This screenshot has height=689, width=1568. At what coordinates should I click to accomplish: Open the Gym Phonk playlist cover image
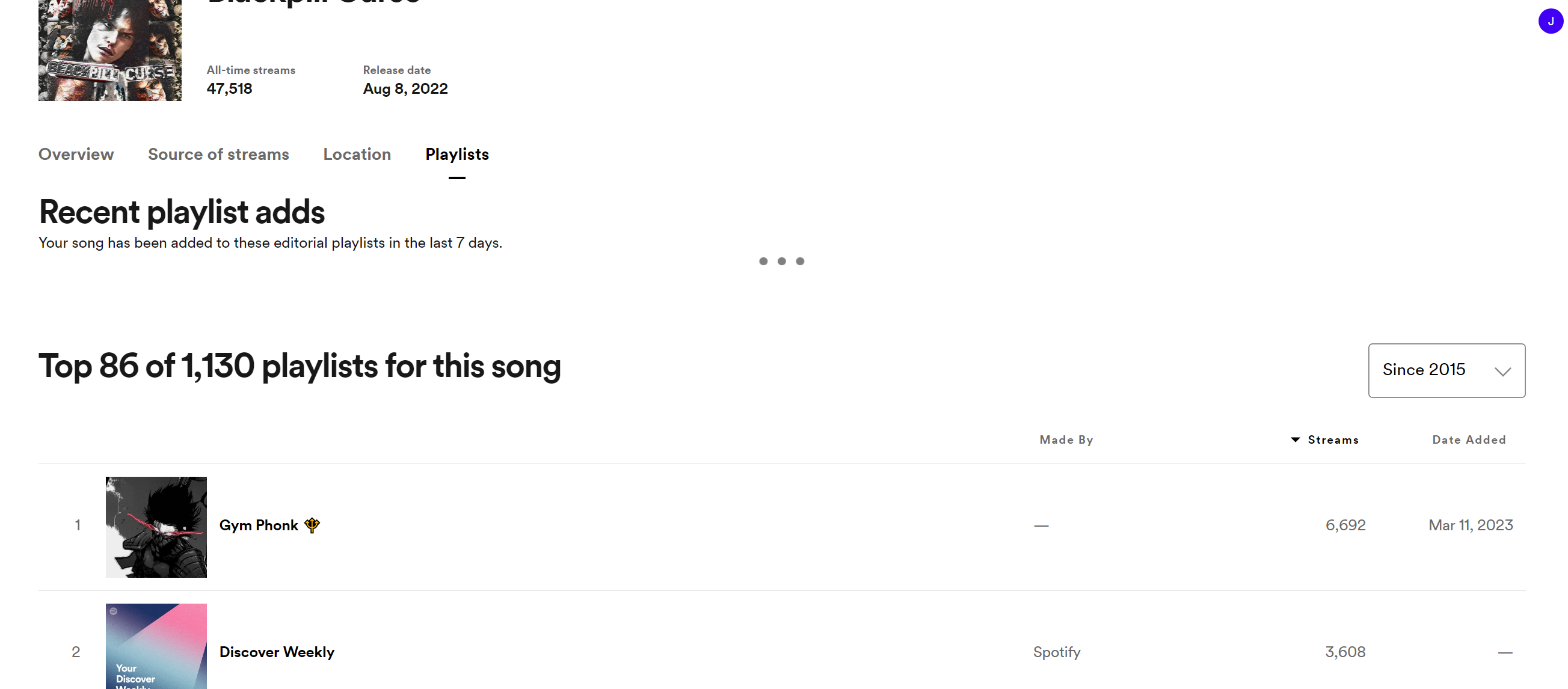click(156, 527)
